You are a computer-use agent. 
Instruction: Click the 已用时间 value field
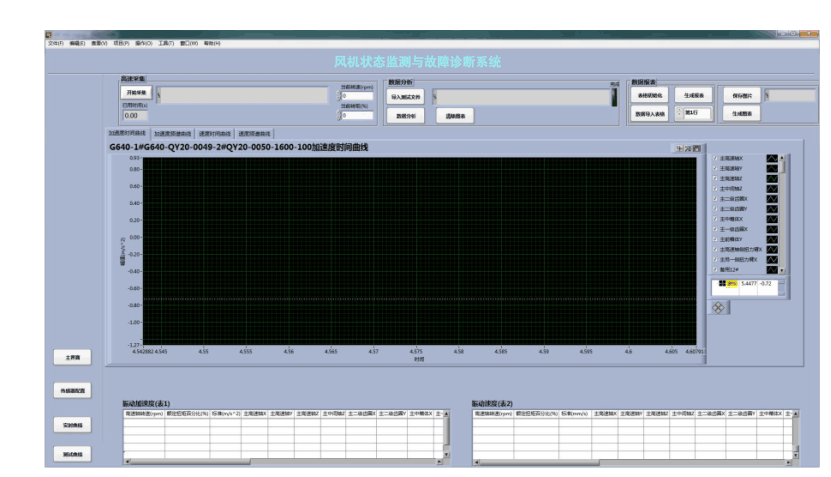pyautogui.click(x=136, y=116)
